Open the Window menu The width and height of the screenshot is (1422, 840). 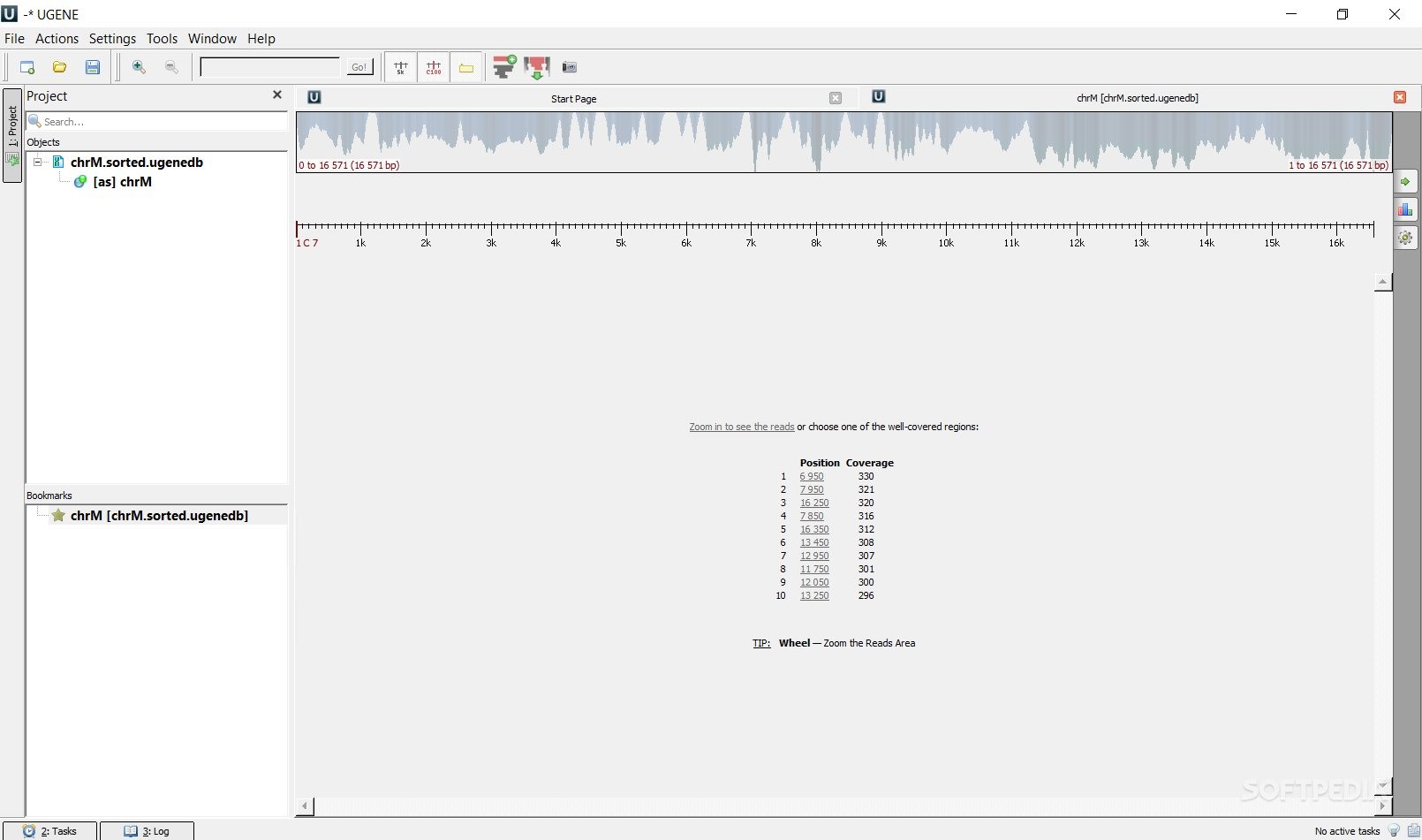pyautogui.click(x=212, y=38)
